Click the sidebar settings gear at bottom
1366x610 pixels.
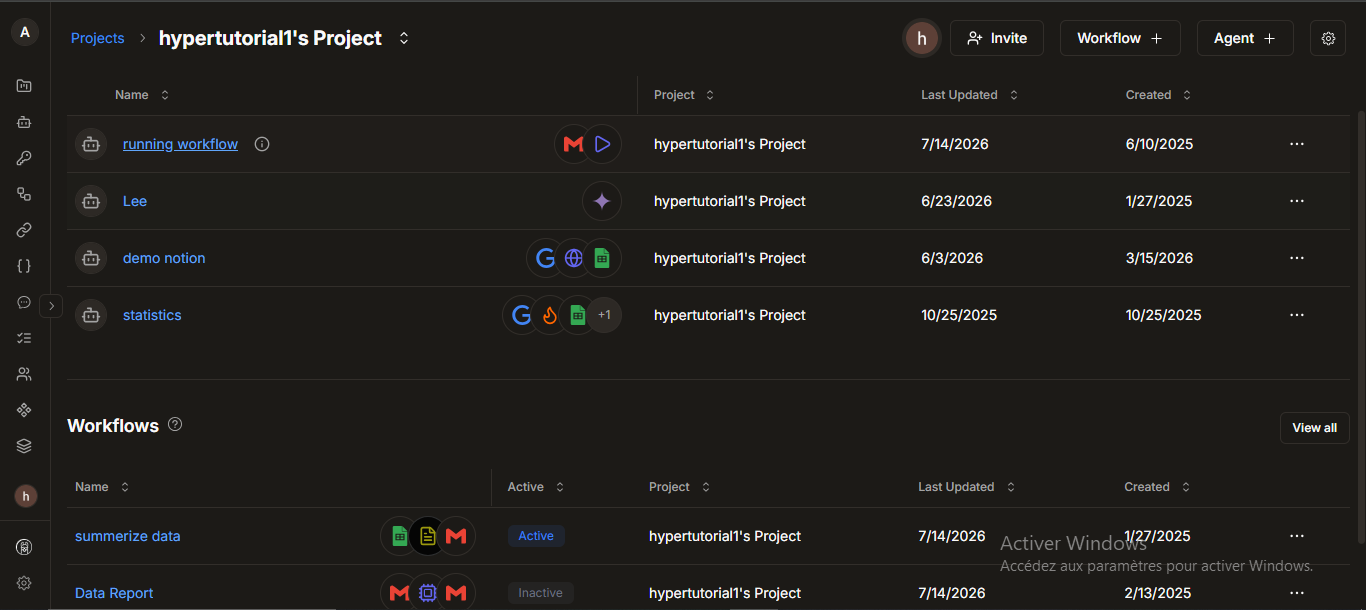point(24,583)
